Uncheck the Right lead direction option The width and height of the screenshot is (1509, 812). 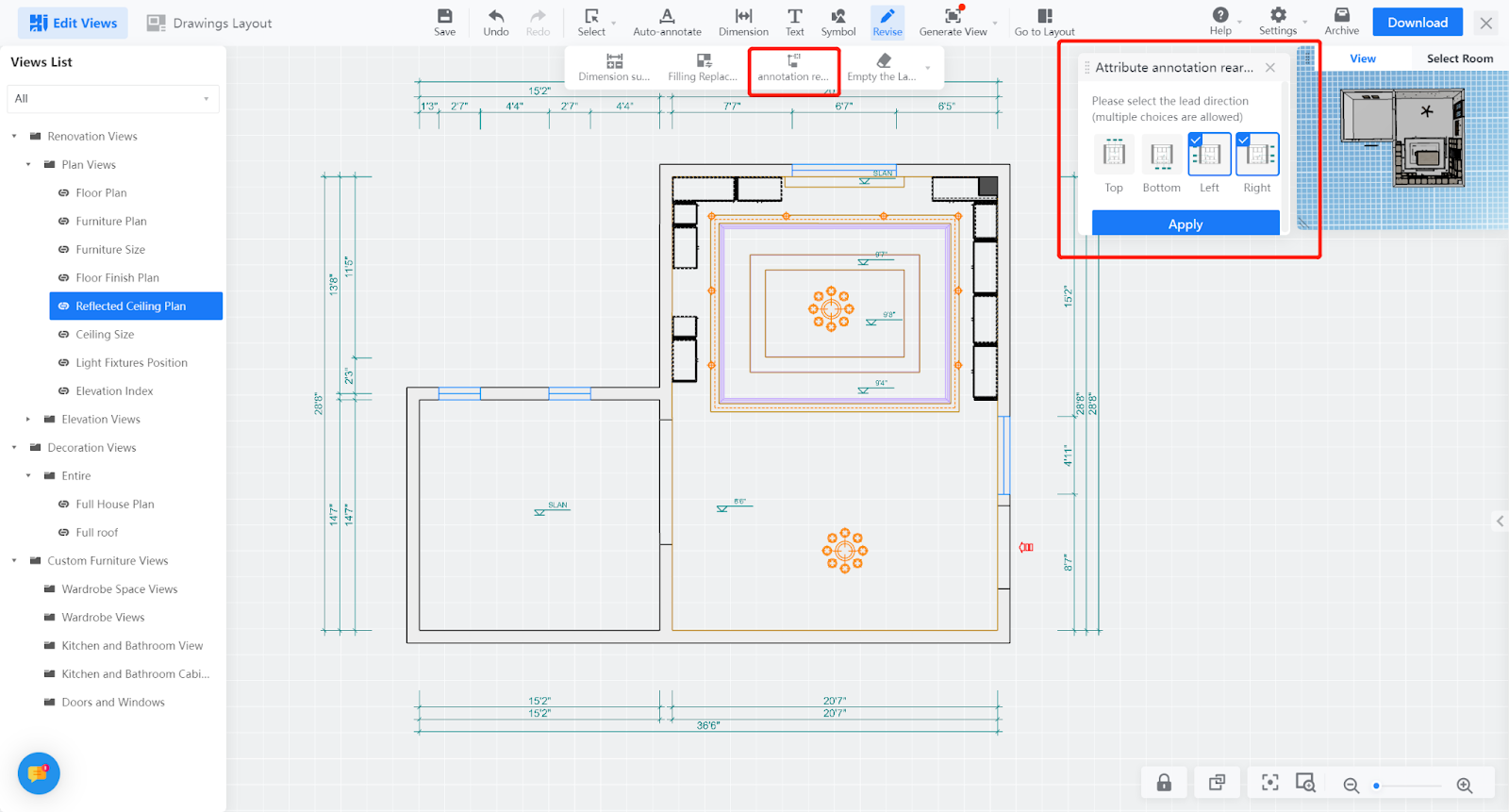(1257, 154)
